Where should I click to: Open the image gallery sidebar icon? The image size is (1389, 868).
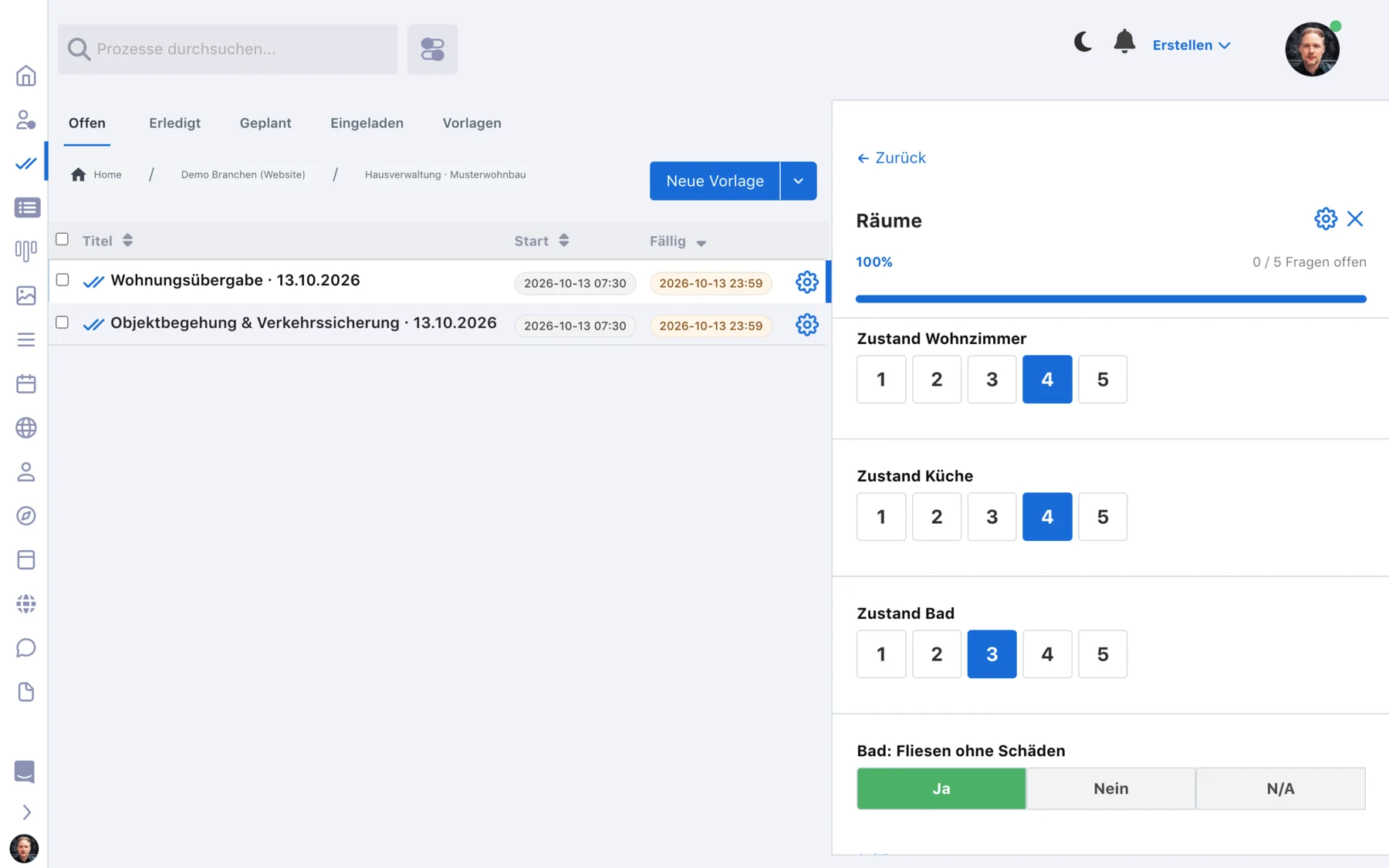click(25, 296)
